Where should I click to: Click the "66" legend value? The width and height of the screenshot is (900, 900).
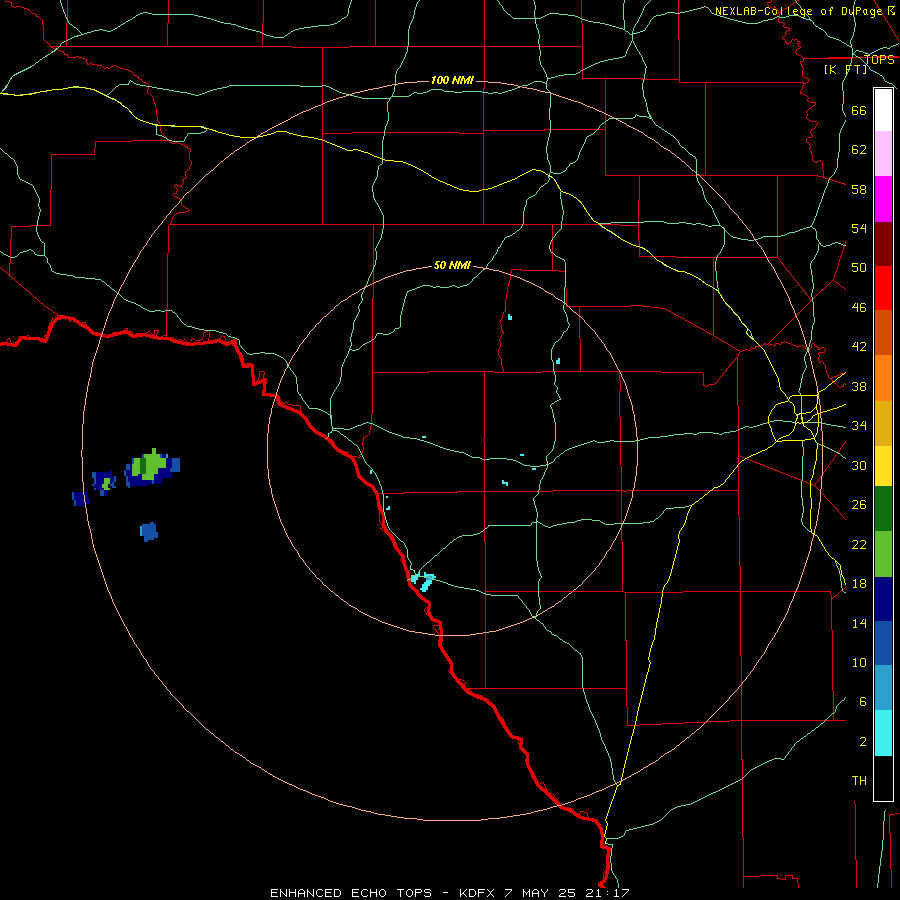click(859, 111)
